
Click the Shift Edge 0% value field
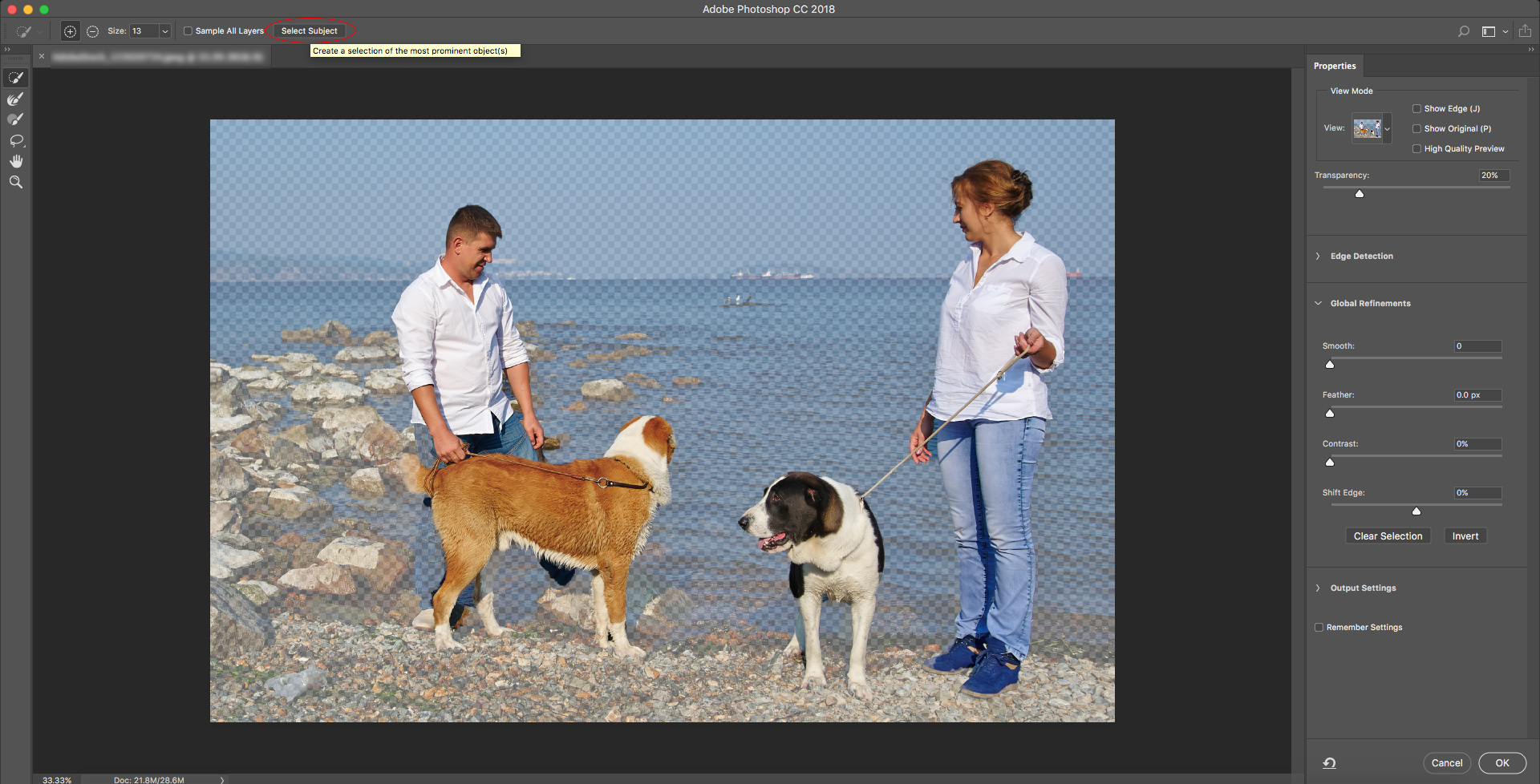1477,493
